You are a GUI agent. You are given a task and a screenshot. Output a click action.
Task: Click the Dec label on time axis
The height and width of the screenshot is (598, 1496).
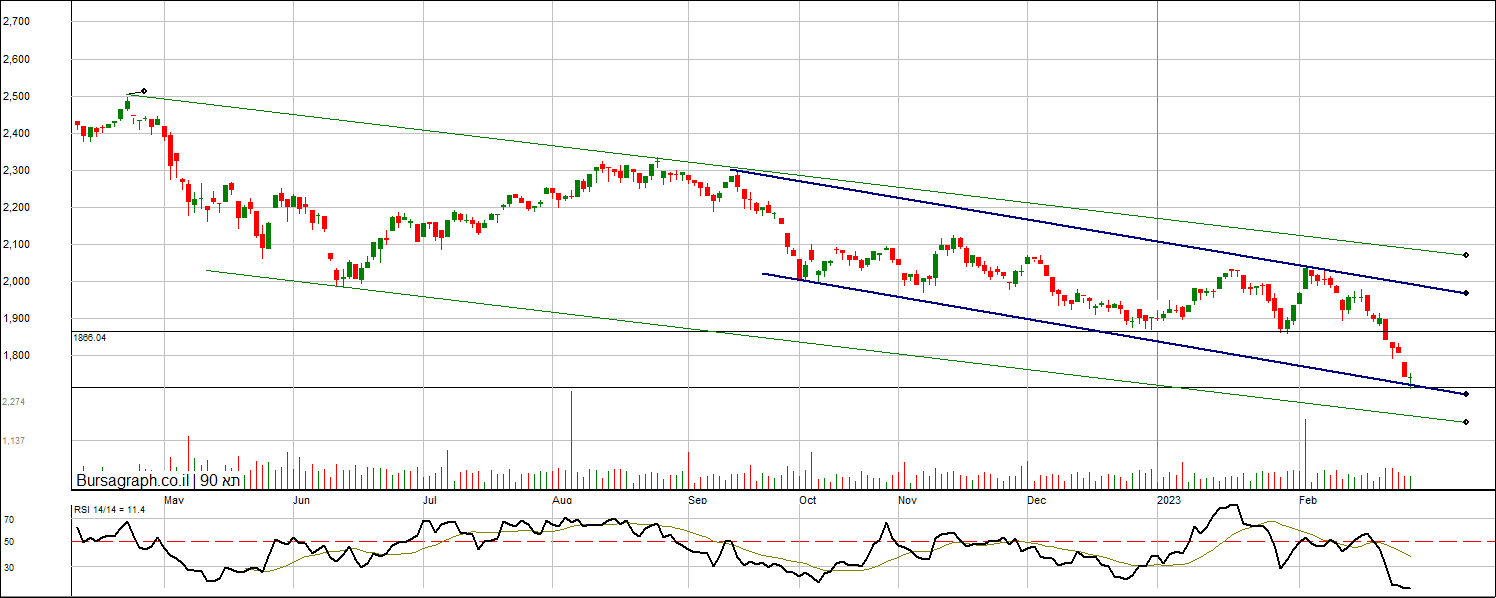click(1036, 499)
